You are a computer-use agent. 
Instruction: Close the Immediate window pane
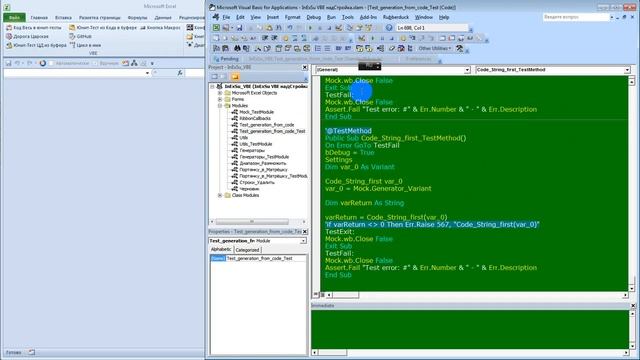pos(633,306)
